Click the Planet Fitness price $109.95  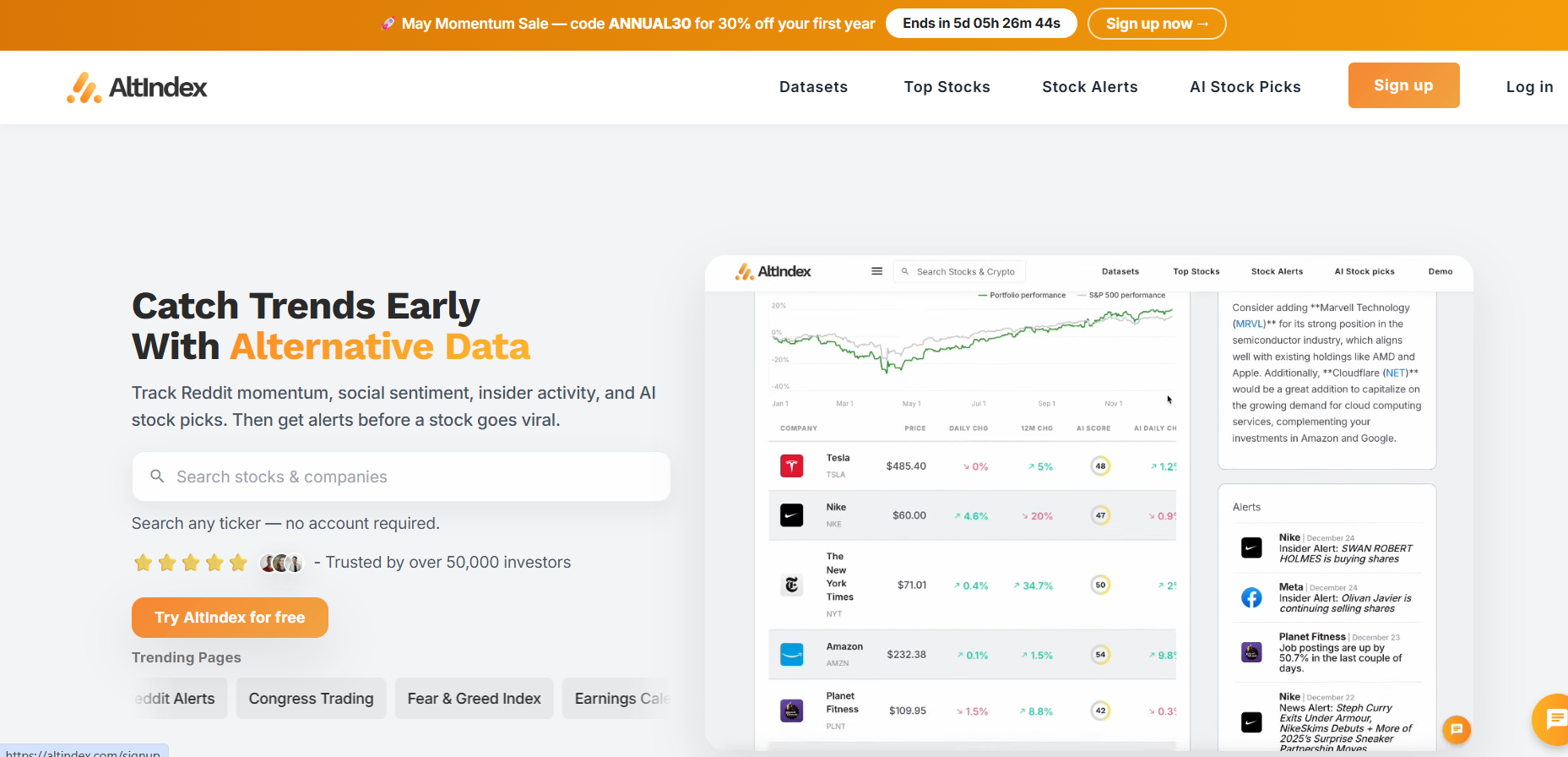tap(907, 711)
